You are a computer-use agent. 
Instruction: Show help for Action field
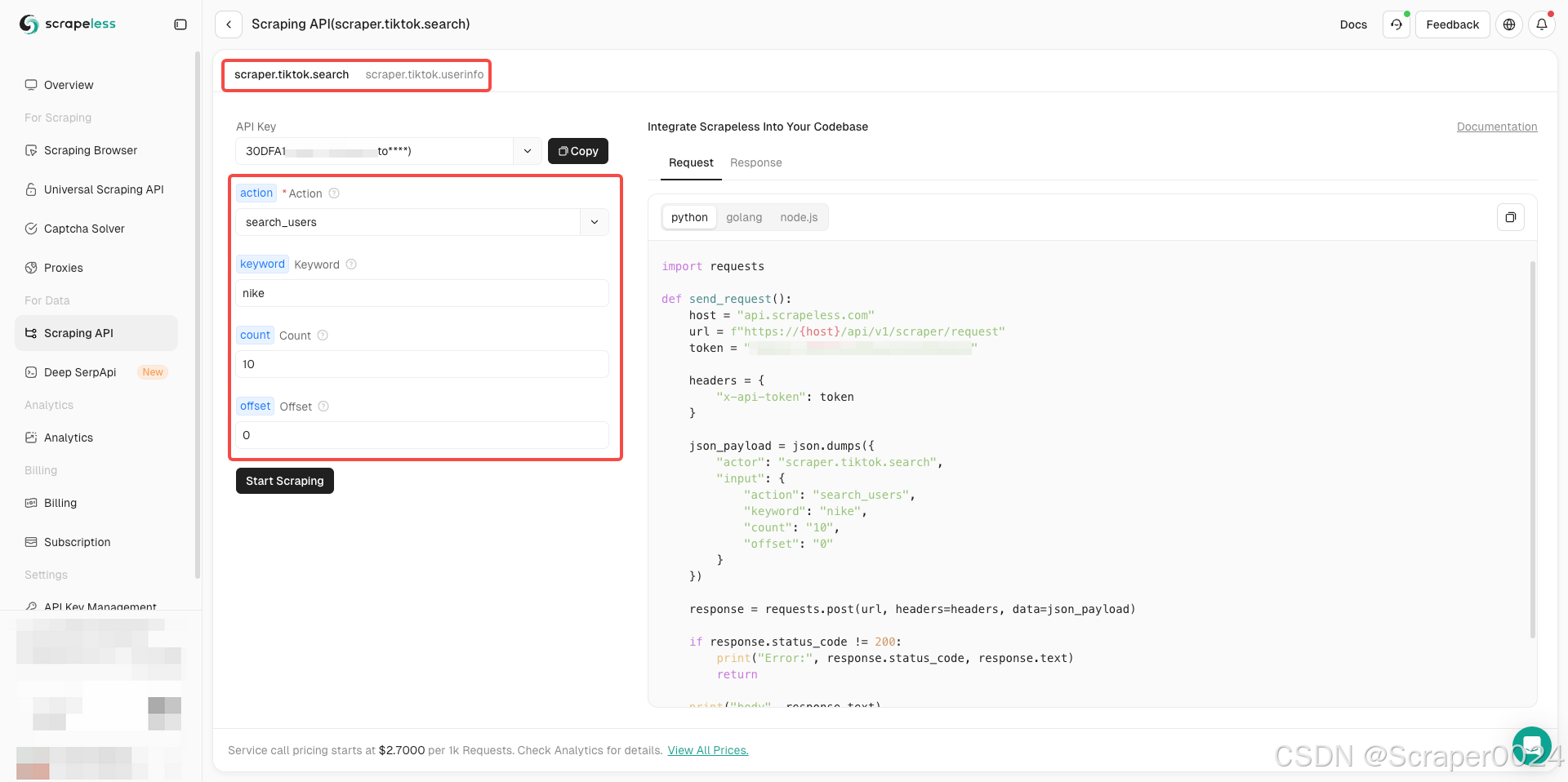point(334,193)
